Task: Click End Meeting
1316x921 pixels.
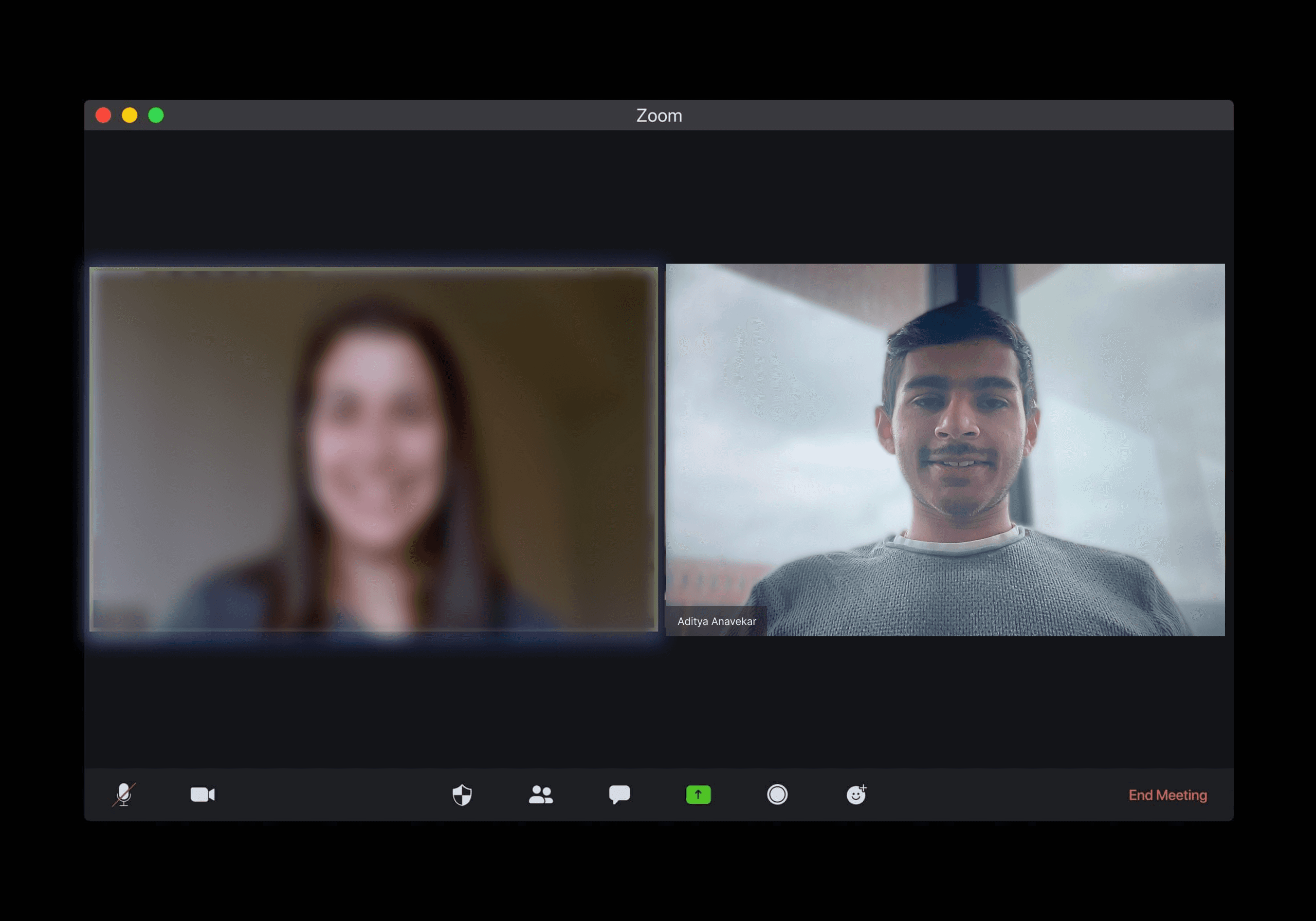Action: point(1167,795)
